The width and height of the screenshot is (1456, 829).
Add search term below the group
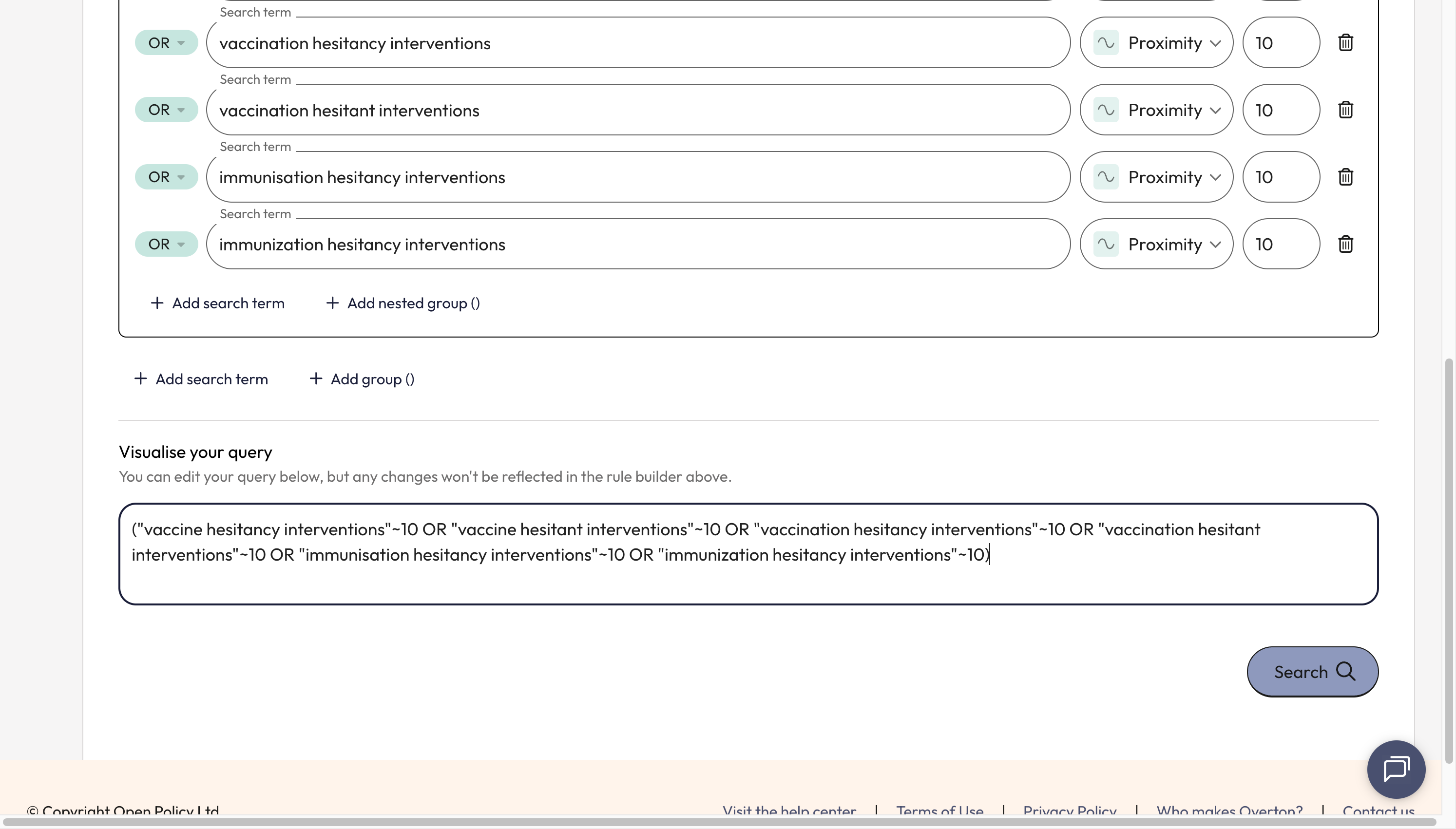tap(201, 379)
